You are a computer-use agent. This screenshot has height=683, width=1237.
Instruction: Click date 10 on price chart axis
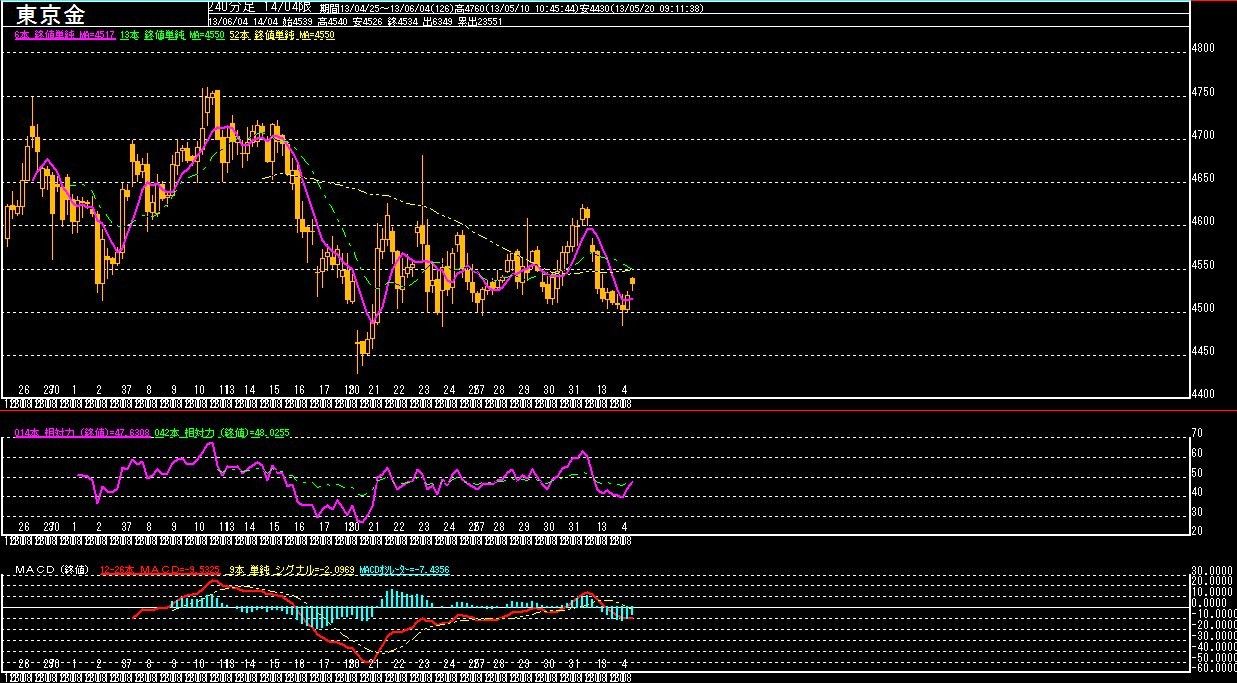click(x=199, y=389)
